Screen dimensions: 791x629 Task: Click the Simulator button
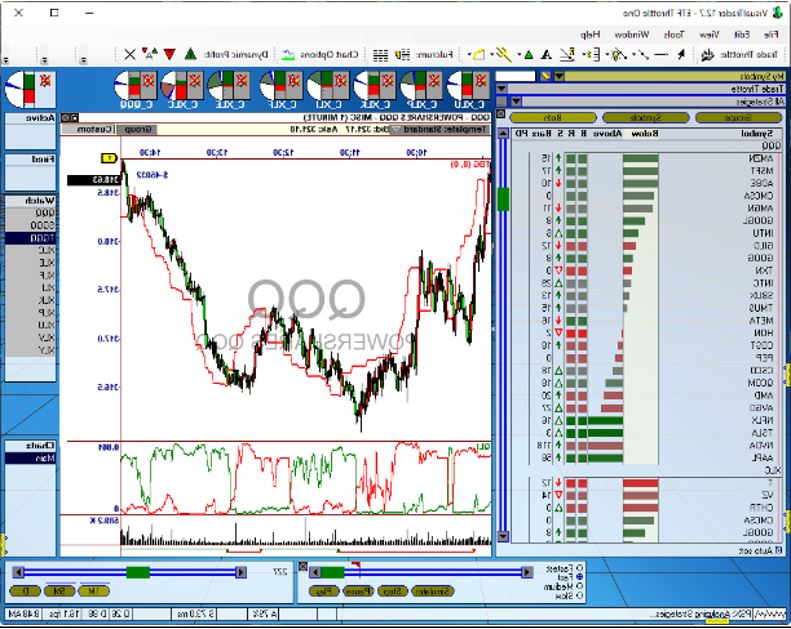[433, 591]
